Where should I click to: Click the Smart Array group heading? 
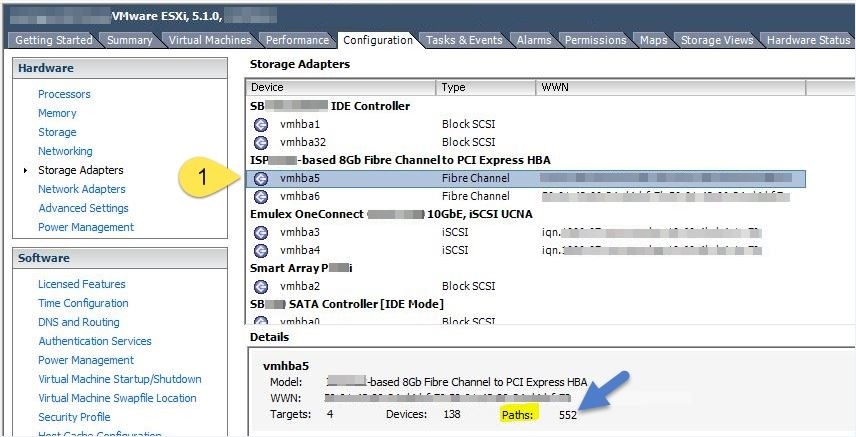pos(301,268)
